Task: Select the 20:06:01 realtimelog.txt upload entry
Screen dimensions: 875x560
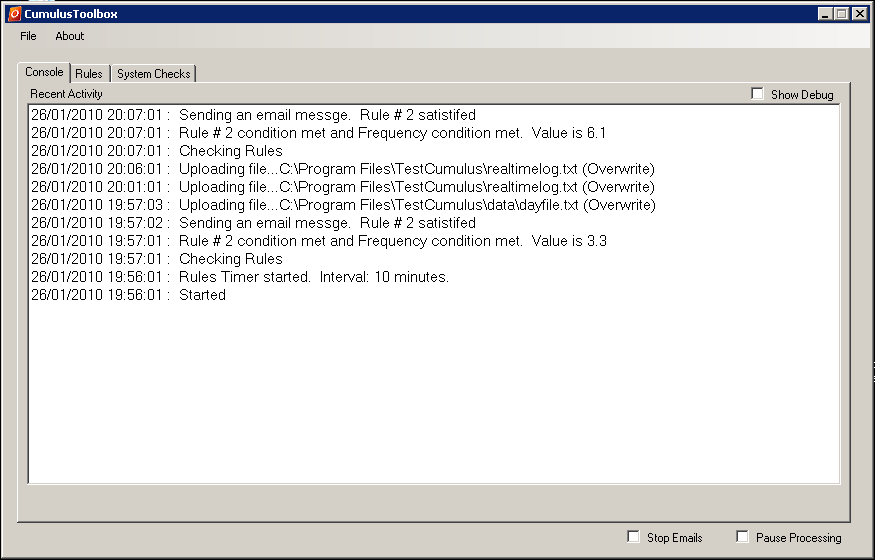Action: point(343,169)
